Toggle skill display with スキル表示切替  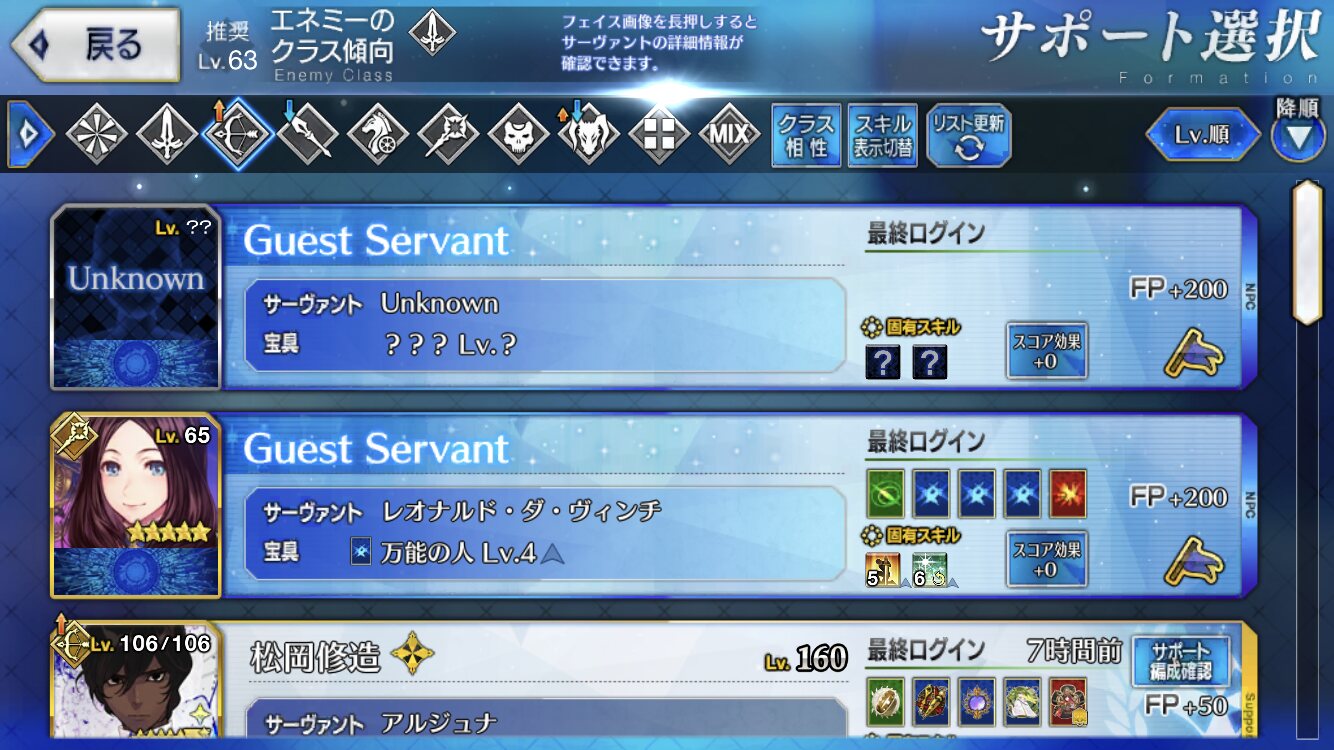click(x=883, y=135)
